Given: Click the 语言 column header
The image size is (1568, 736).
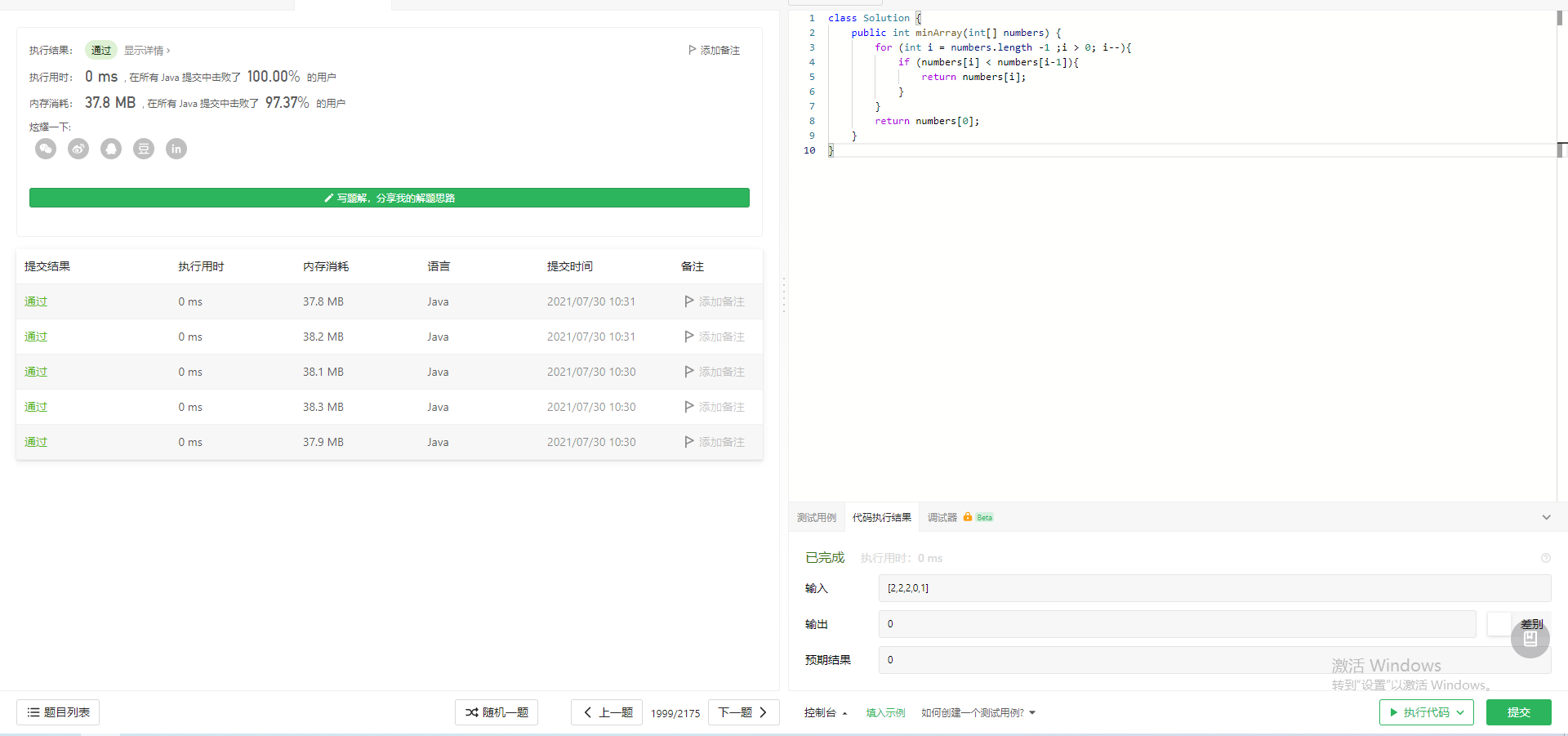Looking at the screenshot, I should tap(439, 266).
